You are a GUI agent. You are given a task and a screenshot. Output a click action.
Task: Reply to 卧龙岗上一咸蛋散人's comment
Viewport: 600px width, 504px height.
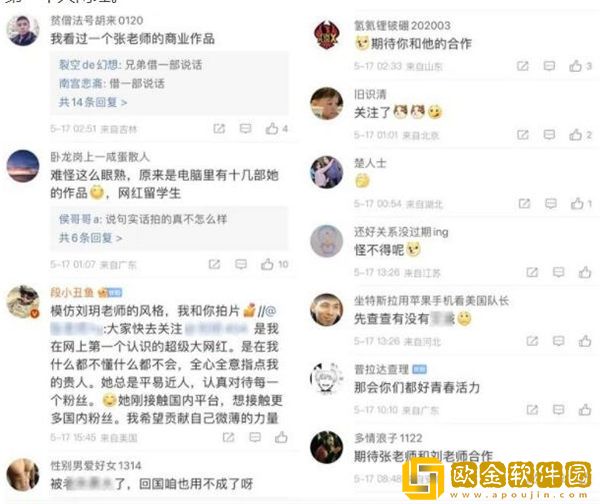click(241, 264)
